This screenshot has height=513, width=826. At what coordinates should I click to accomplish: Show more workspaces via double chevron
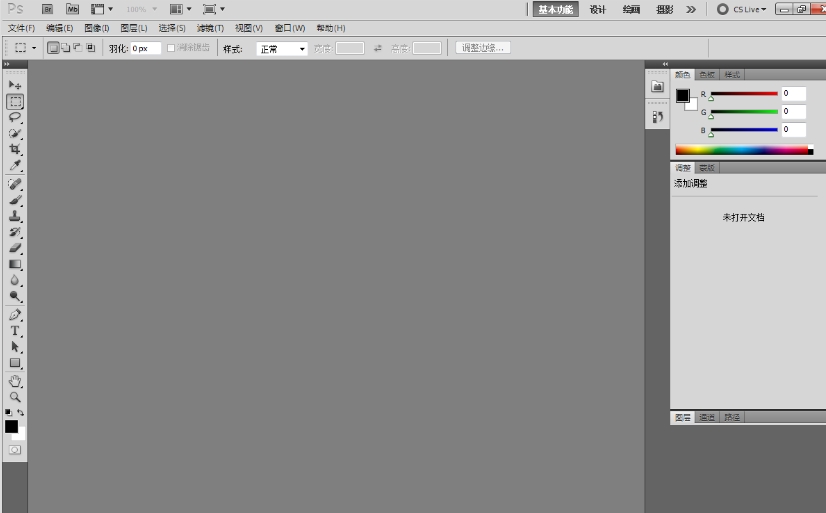[691, 9]
